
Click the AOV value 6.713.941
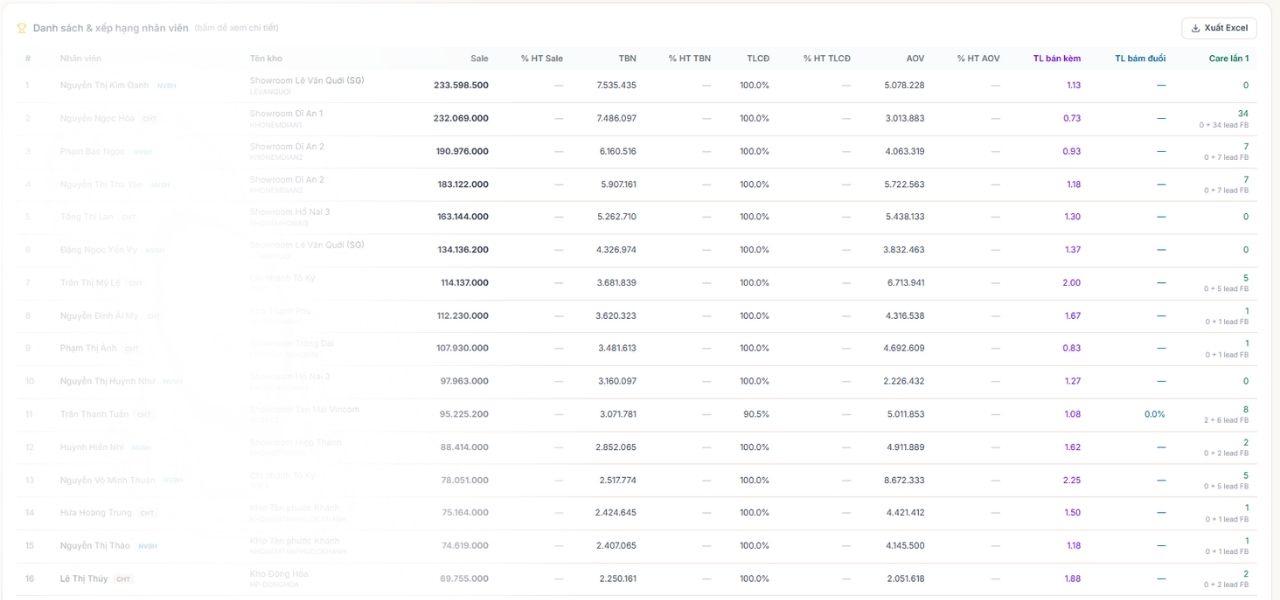tap(905, 283)
